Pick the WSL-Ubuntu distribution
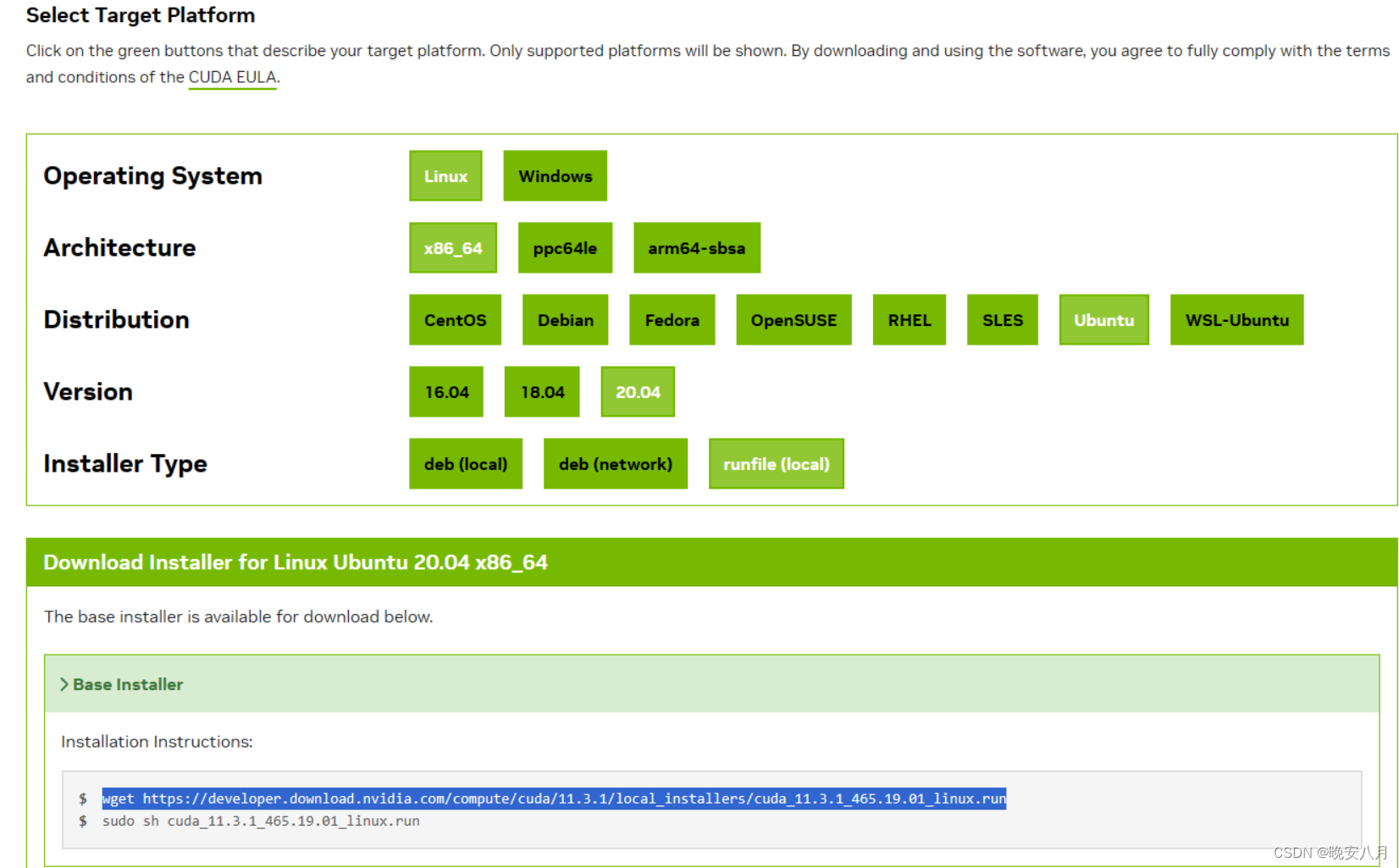The width and height of the screenshot is (1399, 868). (x=1236, y=320)
